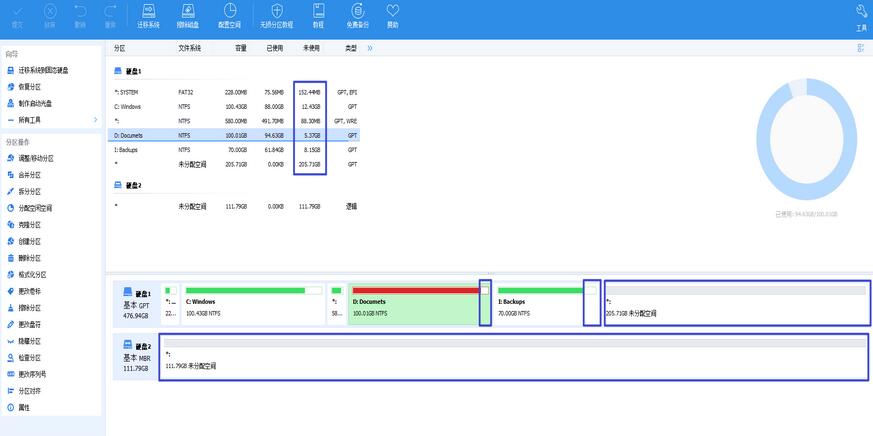
Task: Open 工具 (Tools) at top right
Action: (861, 15)
